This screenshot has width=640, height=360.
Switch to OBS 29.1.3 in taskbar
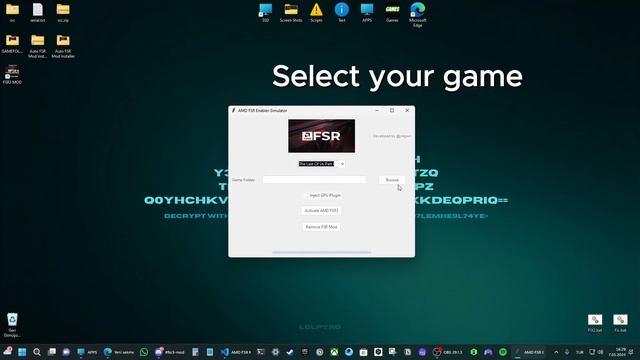[447, 352]
